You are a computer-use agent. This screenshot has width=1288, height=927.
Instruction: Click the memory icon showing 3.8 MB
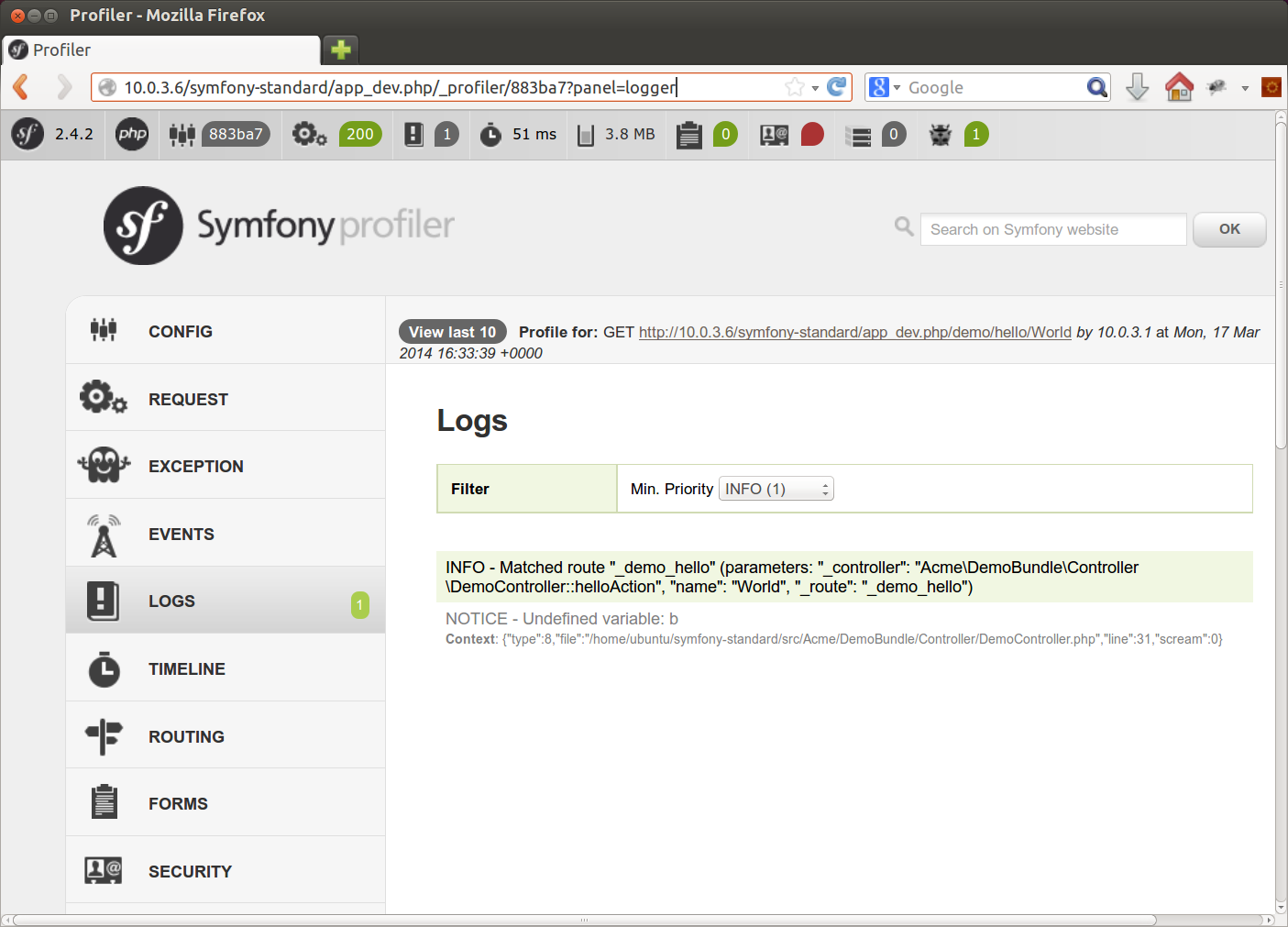(586, 136)
